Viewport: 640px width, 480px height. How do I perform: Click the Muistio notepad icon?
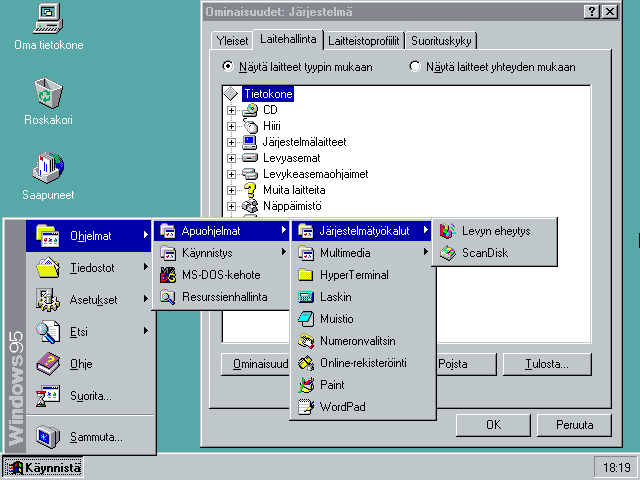pyautogui.click(x=306, y=319)
